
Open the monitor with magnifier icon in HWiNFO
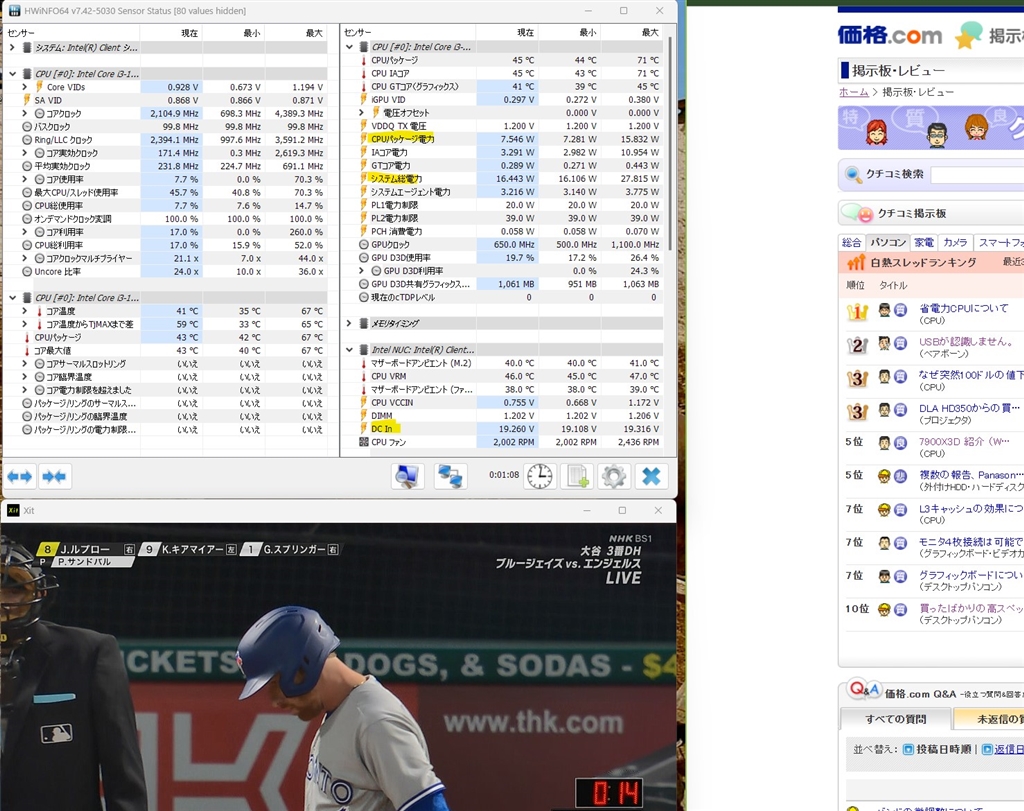click(408, 477)
